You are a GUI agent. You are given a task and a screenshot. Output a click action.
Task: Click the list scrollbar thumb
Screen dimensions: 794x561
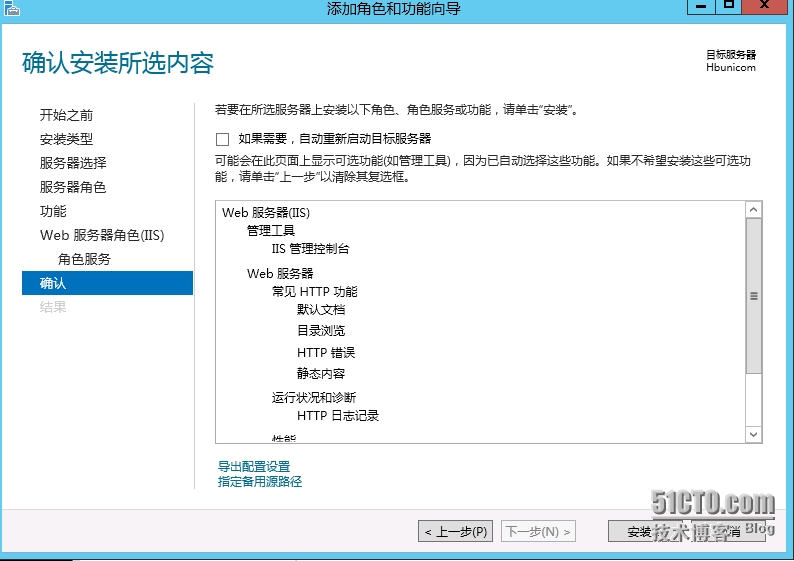(753, 296)
